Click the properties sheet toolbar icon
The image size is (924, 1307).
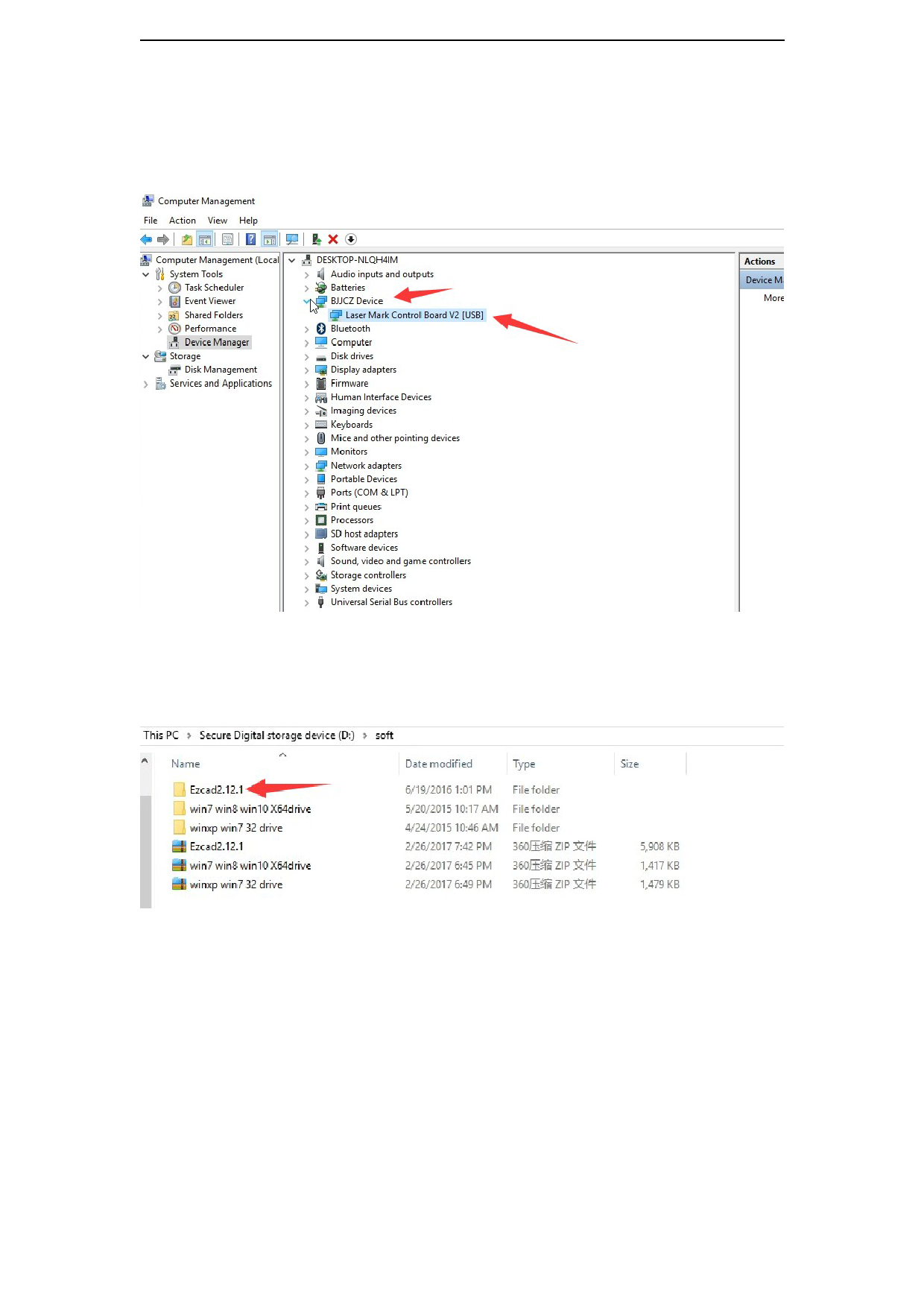click(x=227, y=239)
